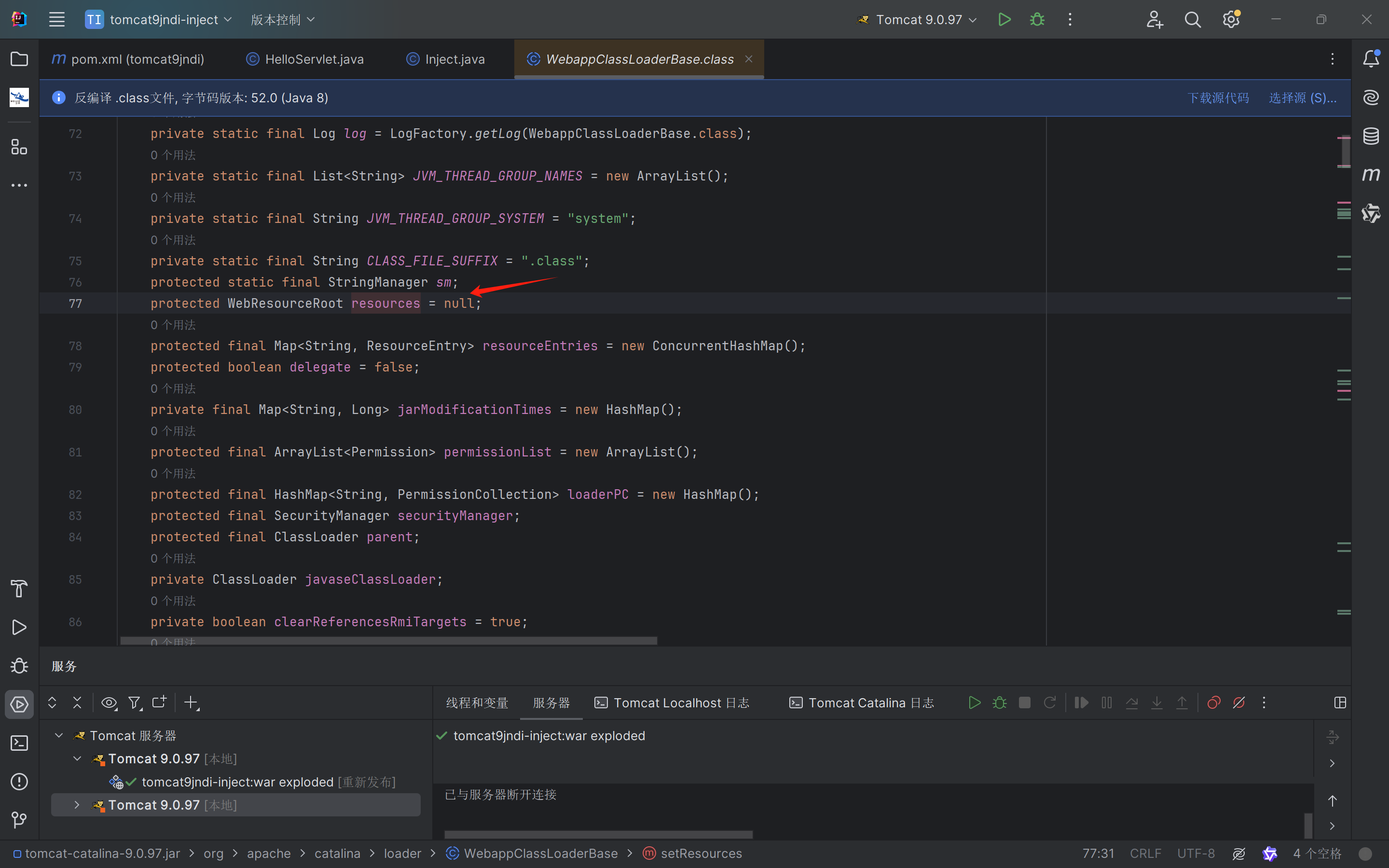Open the Database tool window icon
The width and height of the screenshot is (1389, 868).
pos(1371,136)
